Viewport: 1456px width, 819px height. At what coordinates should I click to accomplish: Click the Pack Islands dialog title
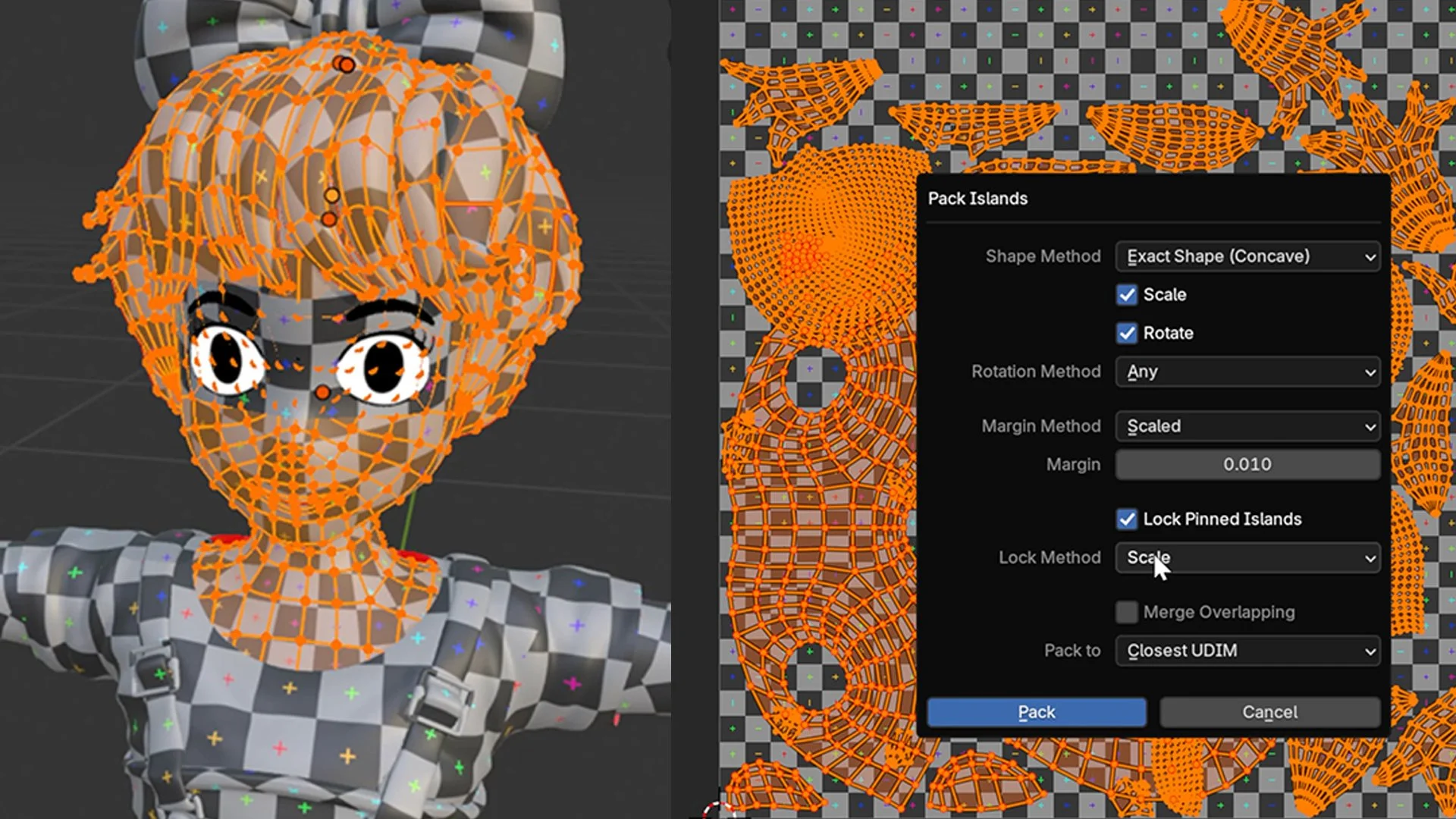[x=977, y=199]
